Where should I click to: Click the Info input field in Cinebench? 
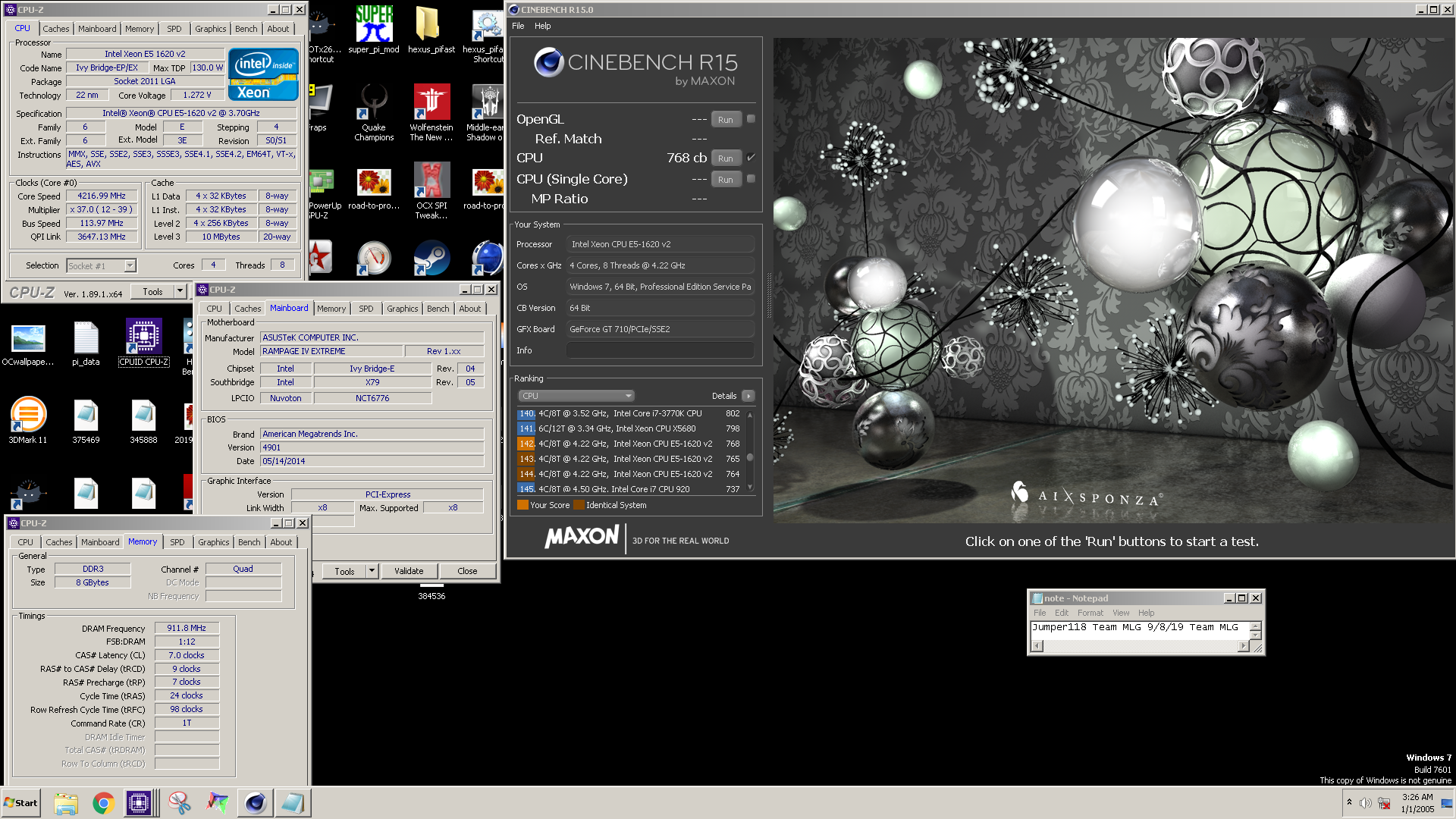coord(660,350)
